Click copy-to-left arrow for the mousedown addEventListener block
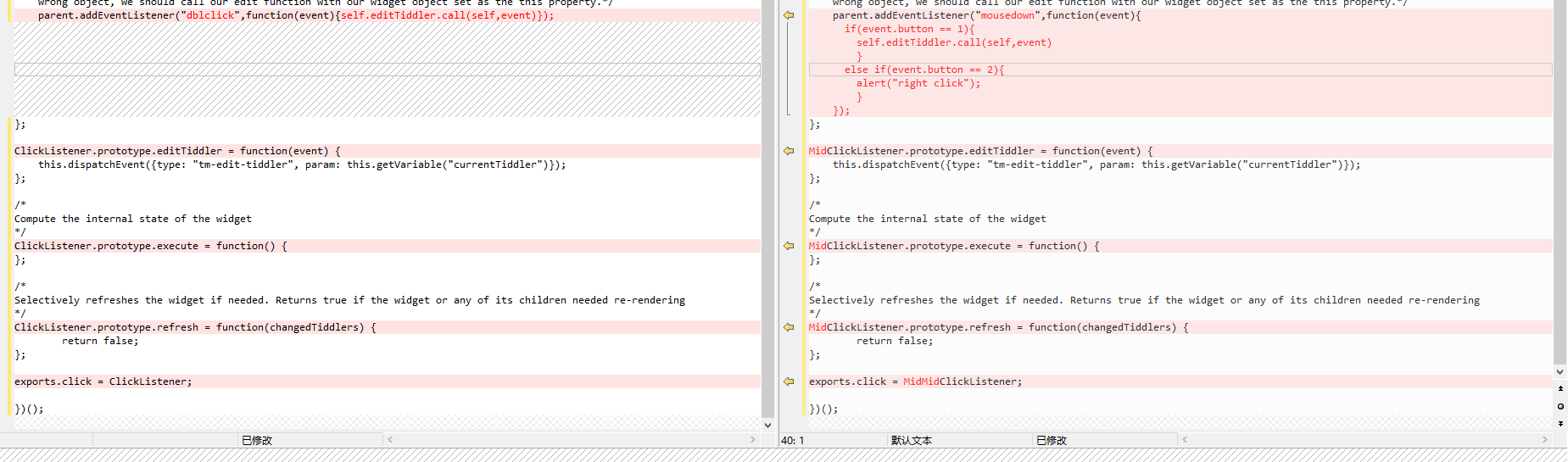Screen dimensions: 1568x462 [x=789, y=15]
